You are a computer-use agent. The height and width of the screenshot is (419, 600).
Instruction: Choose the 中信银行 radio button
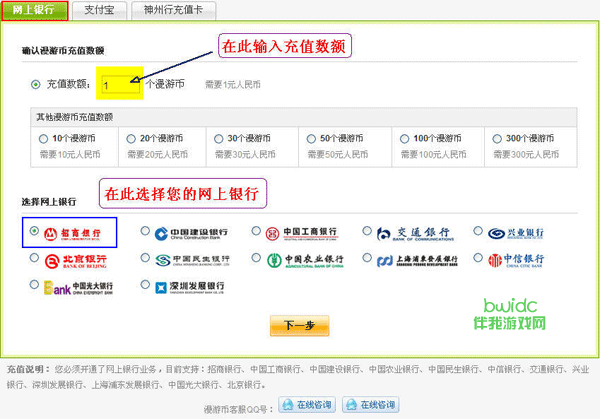click(478, 258)
